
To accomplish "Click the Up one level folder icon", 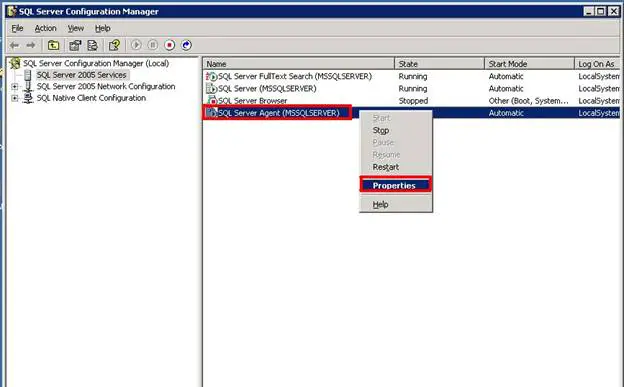I will (53, 45).
